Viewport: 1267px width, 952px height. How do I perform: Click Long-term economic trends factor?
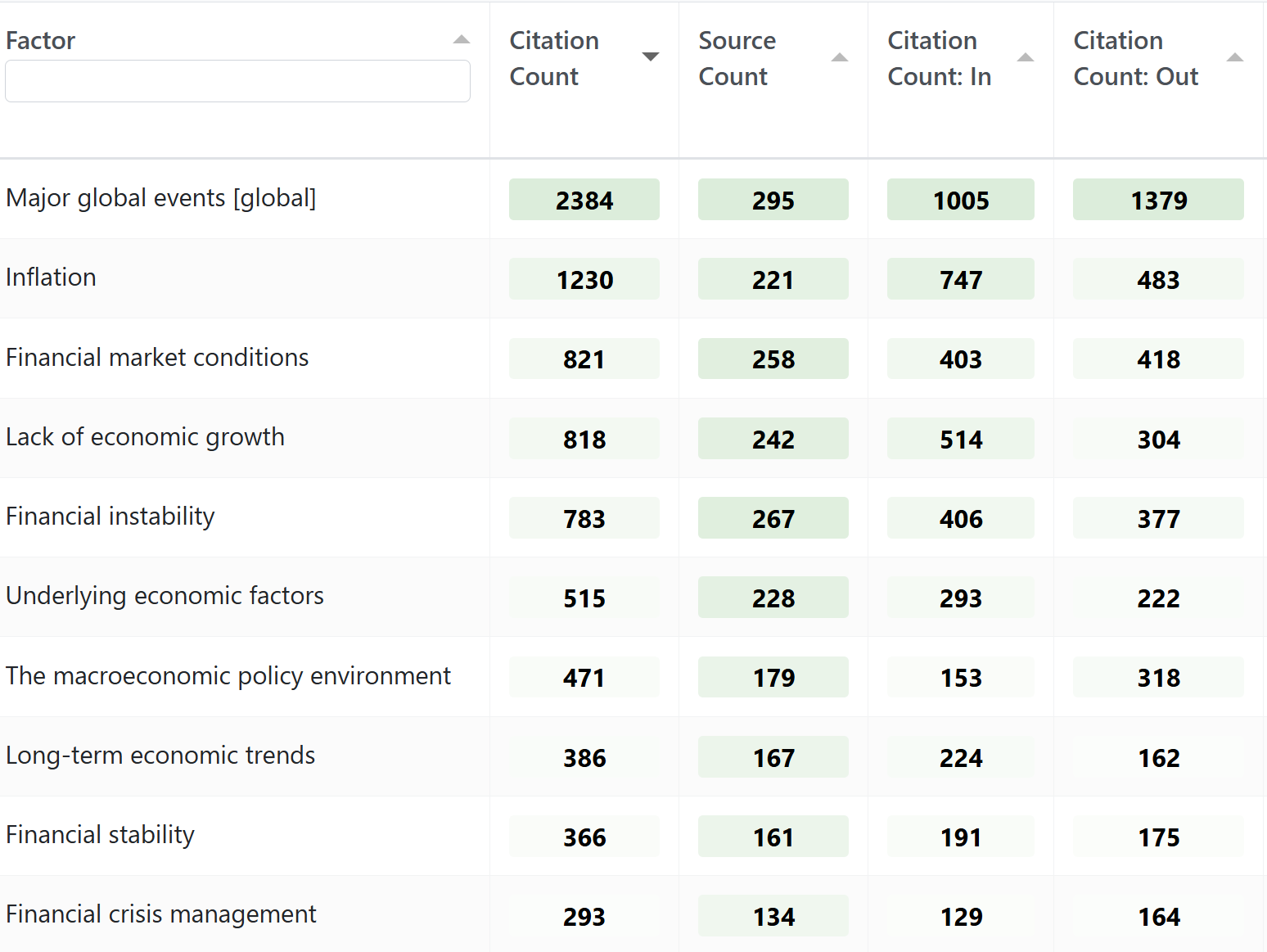coord(160,756)
